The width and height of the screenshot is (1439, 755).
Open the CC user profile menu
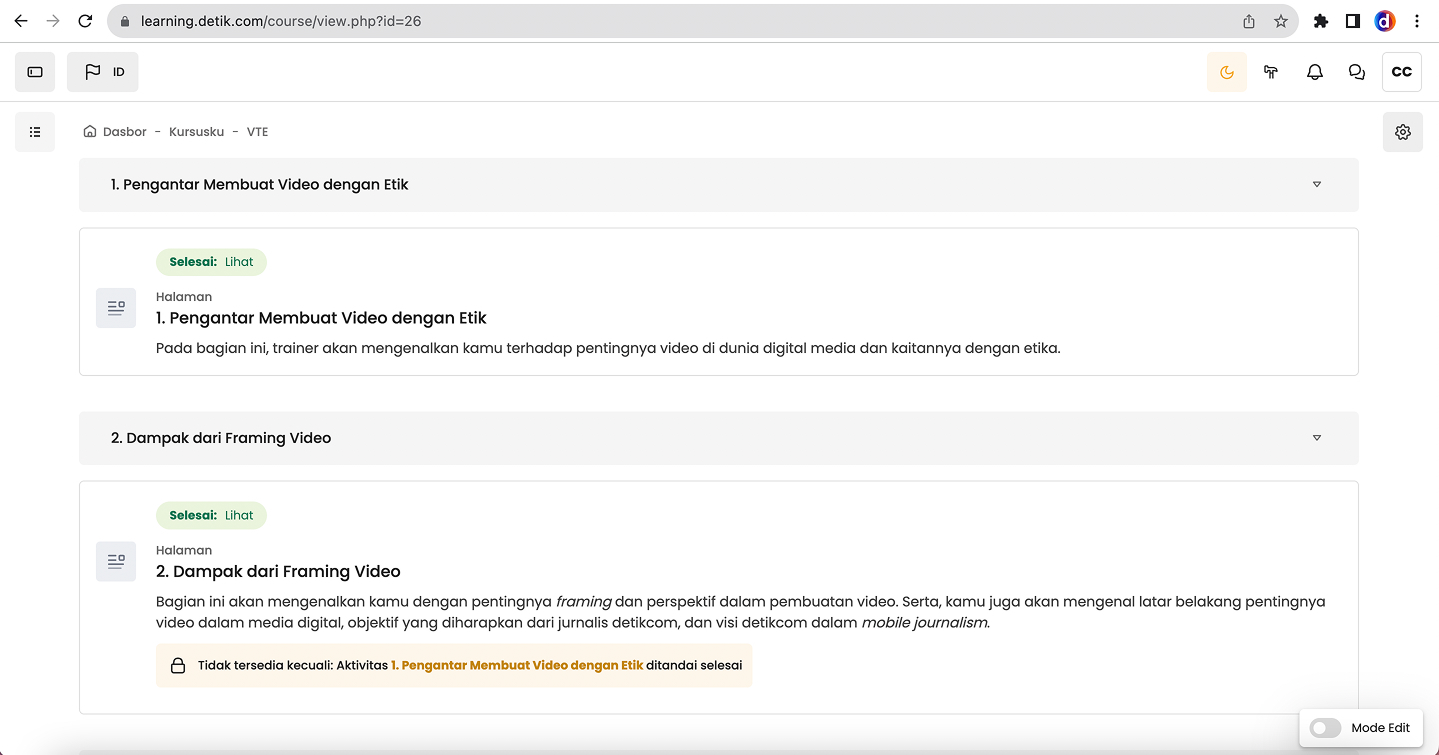1401,72
